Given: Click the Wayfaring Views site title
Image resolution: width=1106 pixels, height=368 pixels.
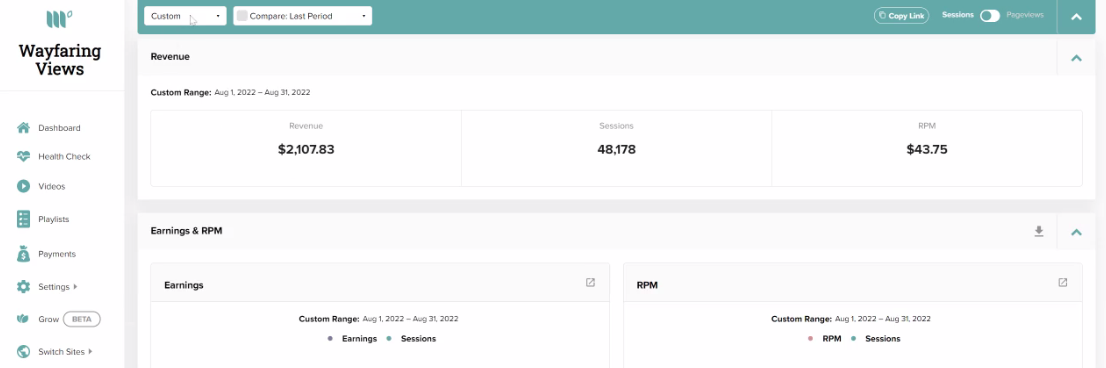Looking at the screenshot, I should point(60,60).
